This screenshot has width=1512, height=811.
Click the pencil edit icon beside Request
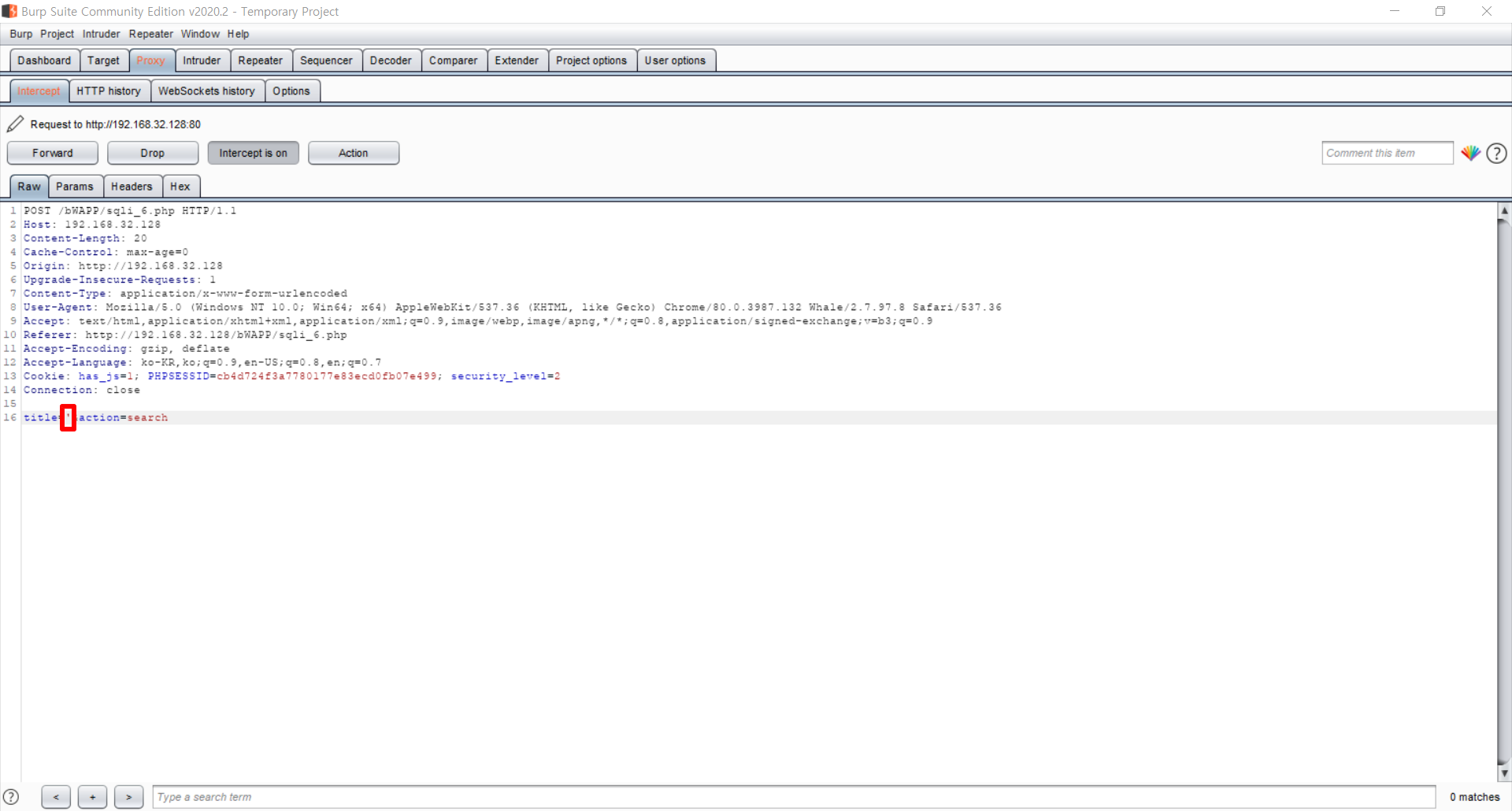point(15,124)
